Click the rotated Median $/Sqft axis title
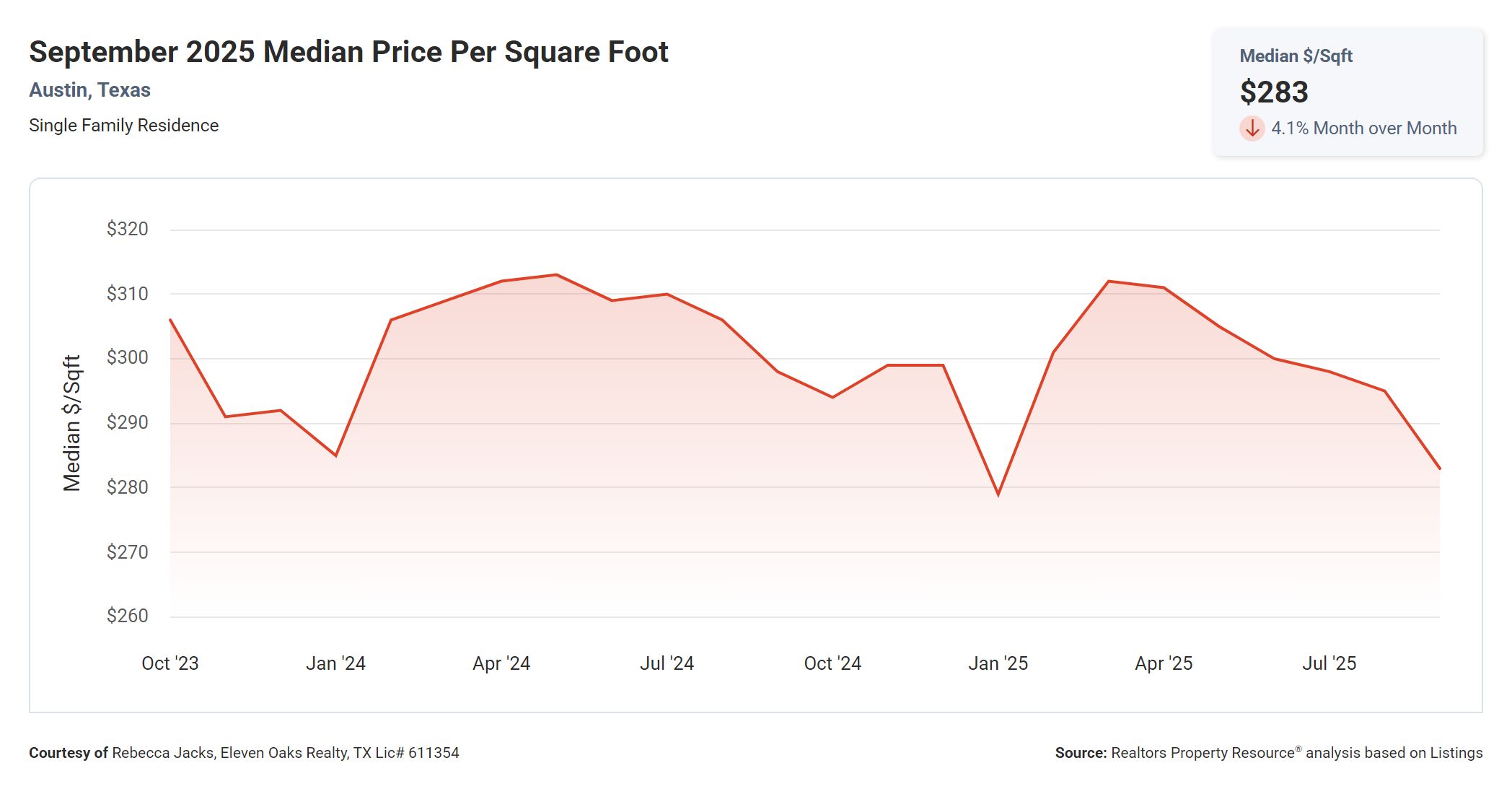Image resolution: width=1512 pixels, height=794 pixels. [x=71, y=423]
